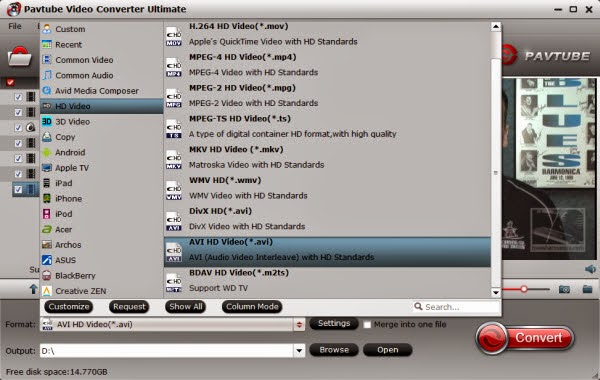Click the Show All button
Image resolution: width=600 pixels, height=380 pixels.
tap(186, 307)
